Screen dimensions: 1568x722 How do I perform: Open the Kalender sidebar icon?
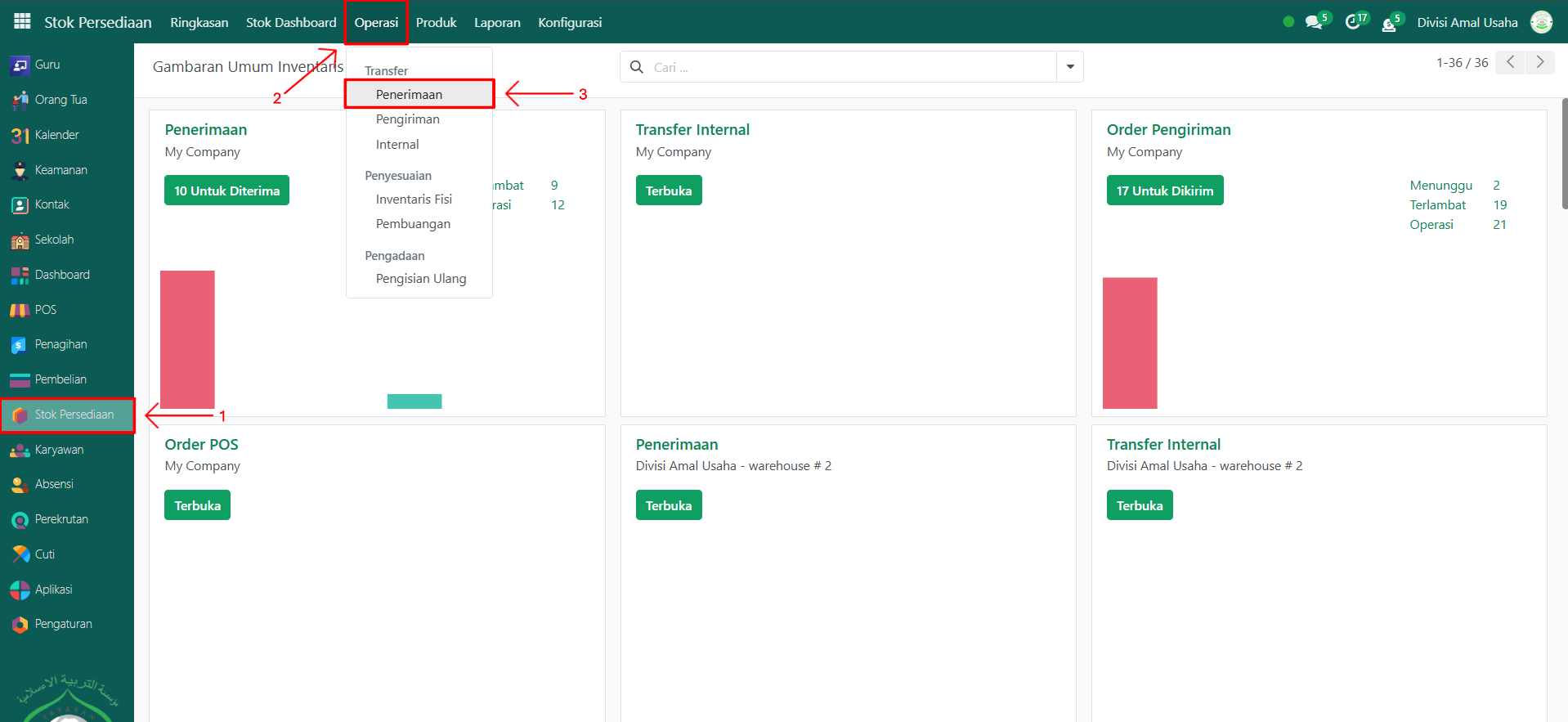click(x=20, y=135)
